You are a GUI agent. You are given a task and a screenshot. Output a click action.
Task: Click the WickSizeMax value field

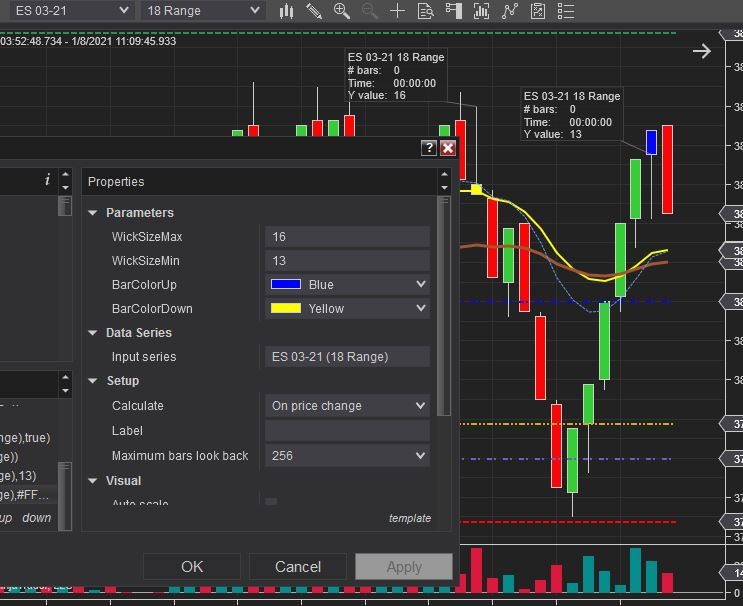point(347,236)
